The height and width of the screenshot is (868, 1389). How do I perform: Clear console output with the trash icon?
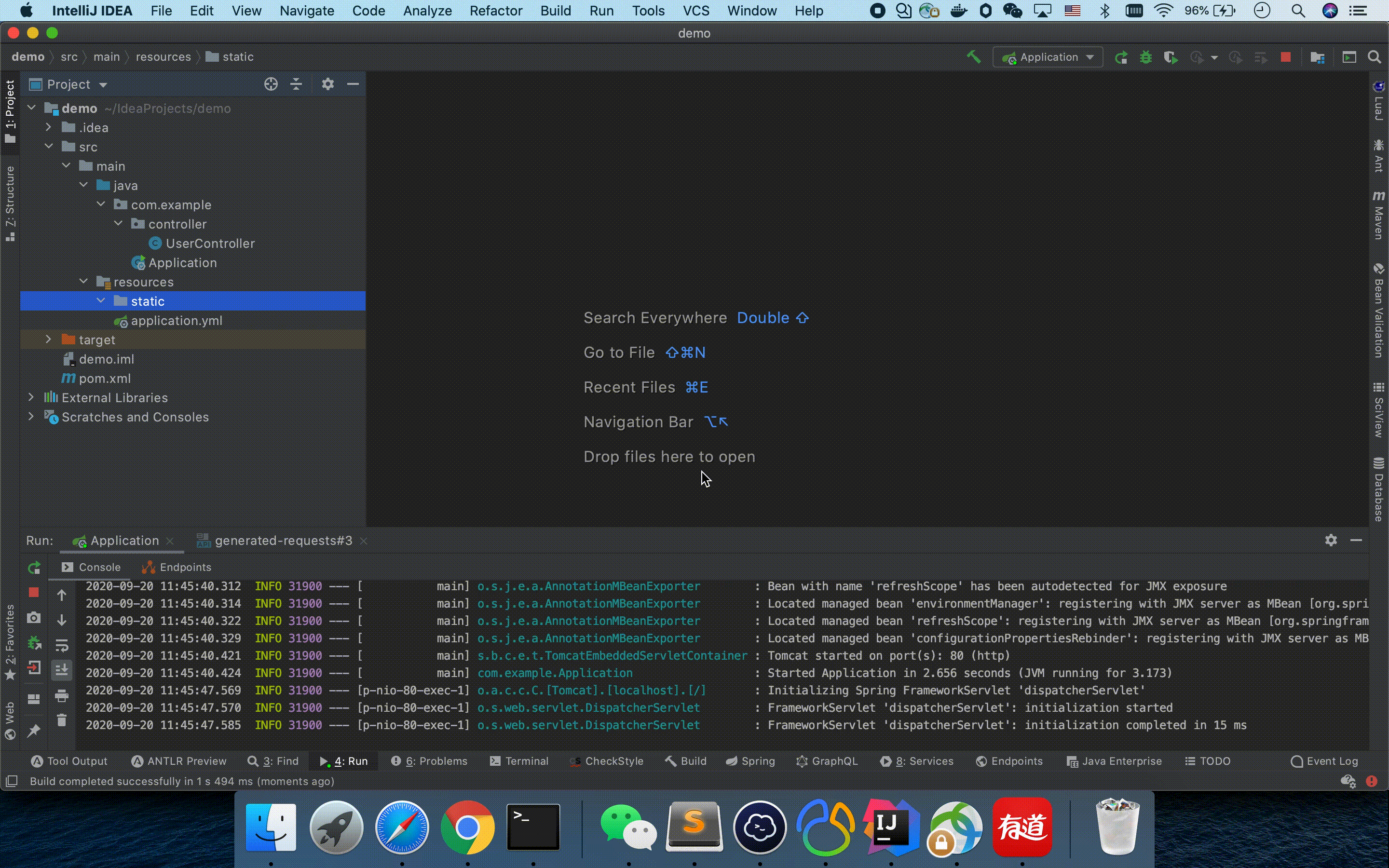[62, 720]
